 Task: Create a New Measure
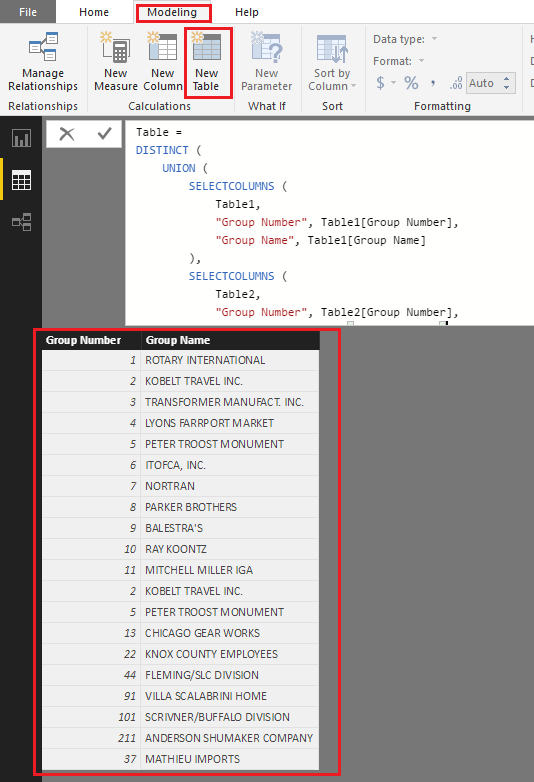(x=116, y=62)
